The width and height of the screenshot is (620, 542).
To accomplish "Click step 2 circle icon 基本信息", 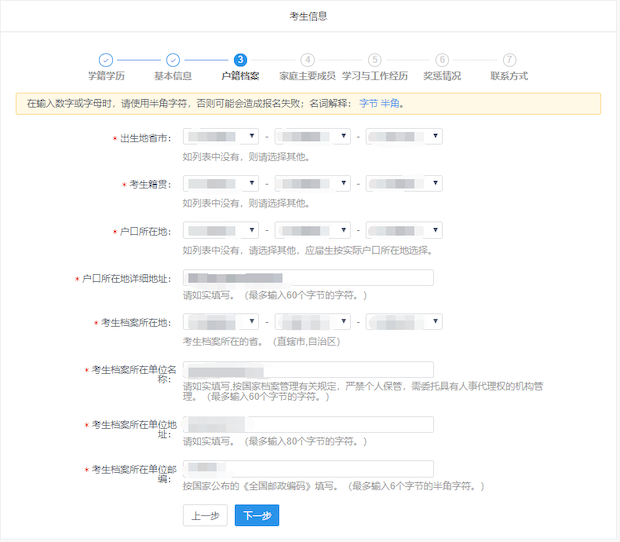I will tap(173, 60).
